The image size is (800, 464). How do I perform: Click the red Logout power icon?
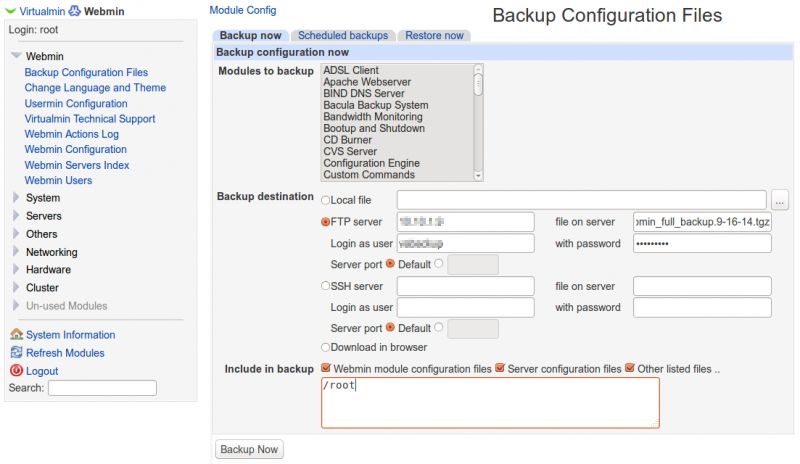click(16, 371)
